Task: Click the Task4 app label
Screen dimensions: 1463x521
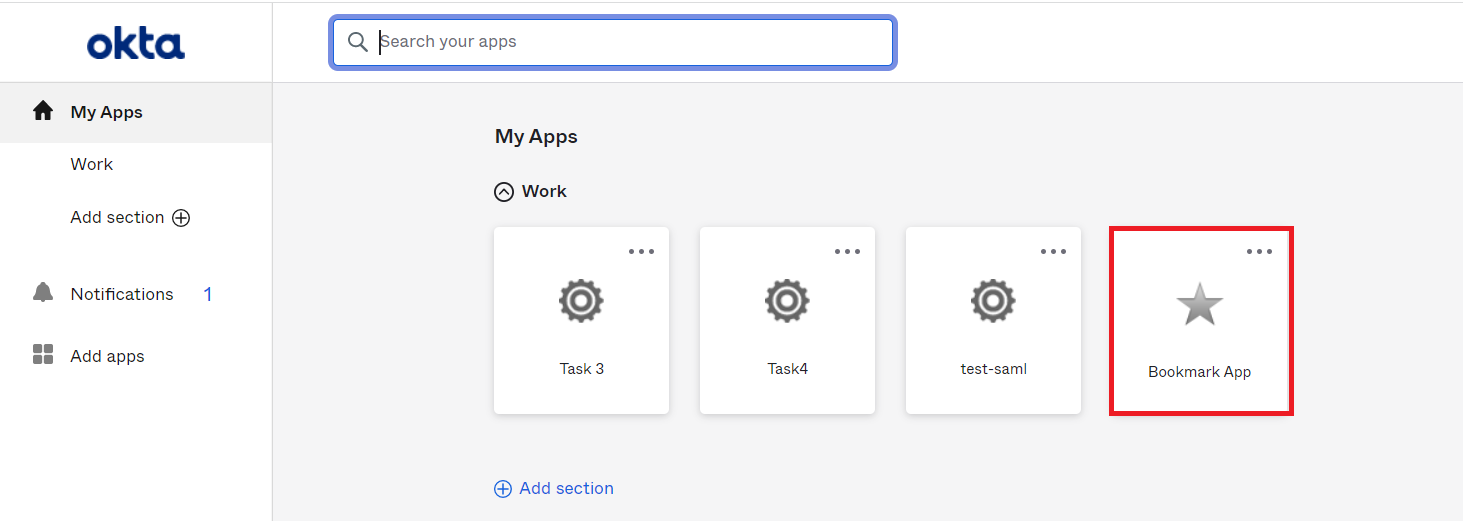Action: point(788,368)
